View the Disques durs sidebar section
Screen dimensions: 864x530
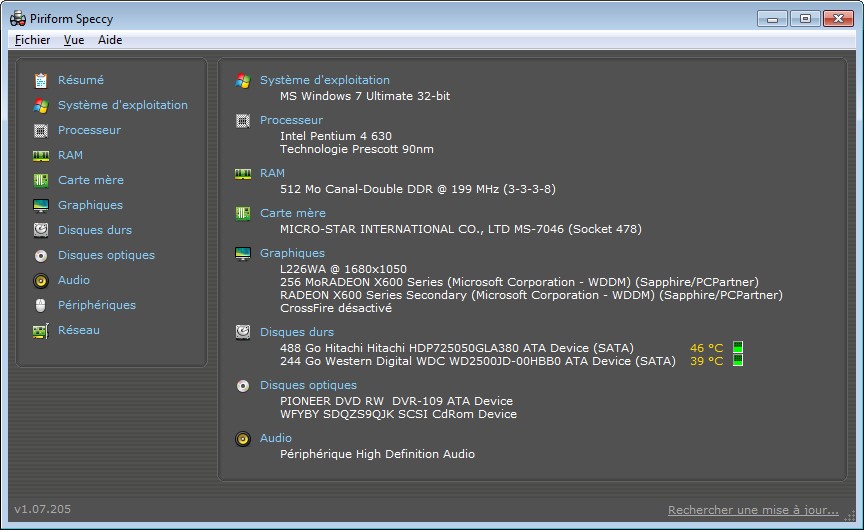click(95, 230)
